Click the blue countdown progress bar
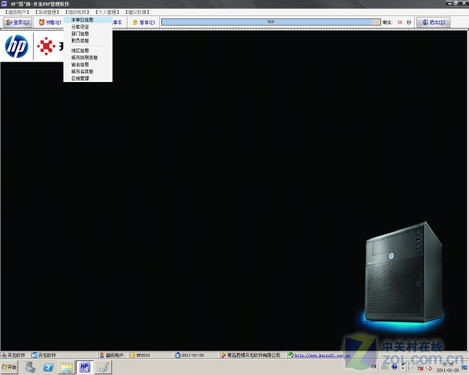 coord(270,22)
